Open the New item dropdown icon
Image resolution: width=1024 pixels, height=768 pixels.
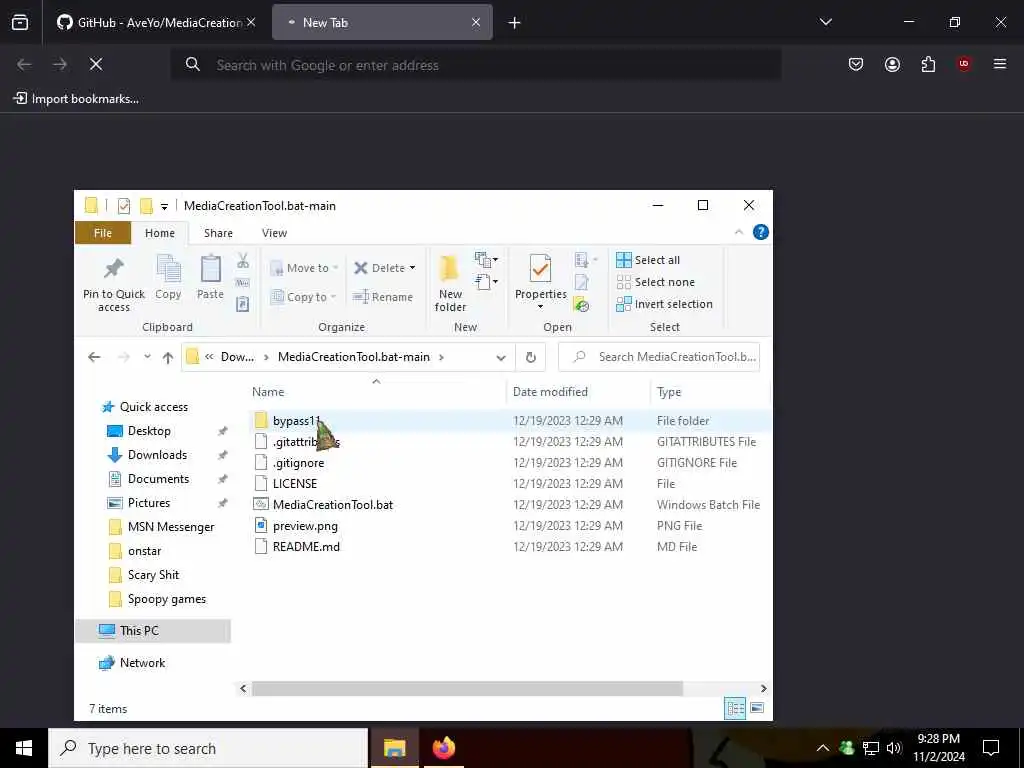486,260
